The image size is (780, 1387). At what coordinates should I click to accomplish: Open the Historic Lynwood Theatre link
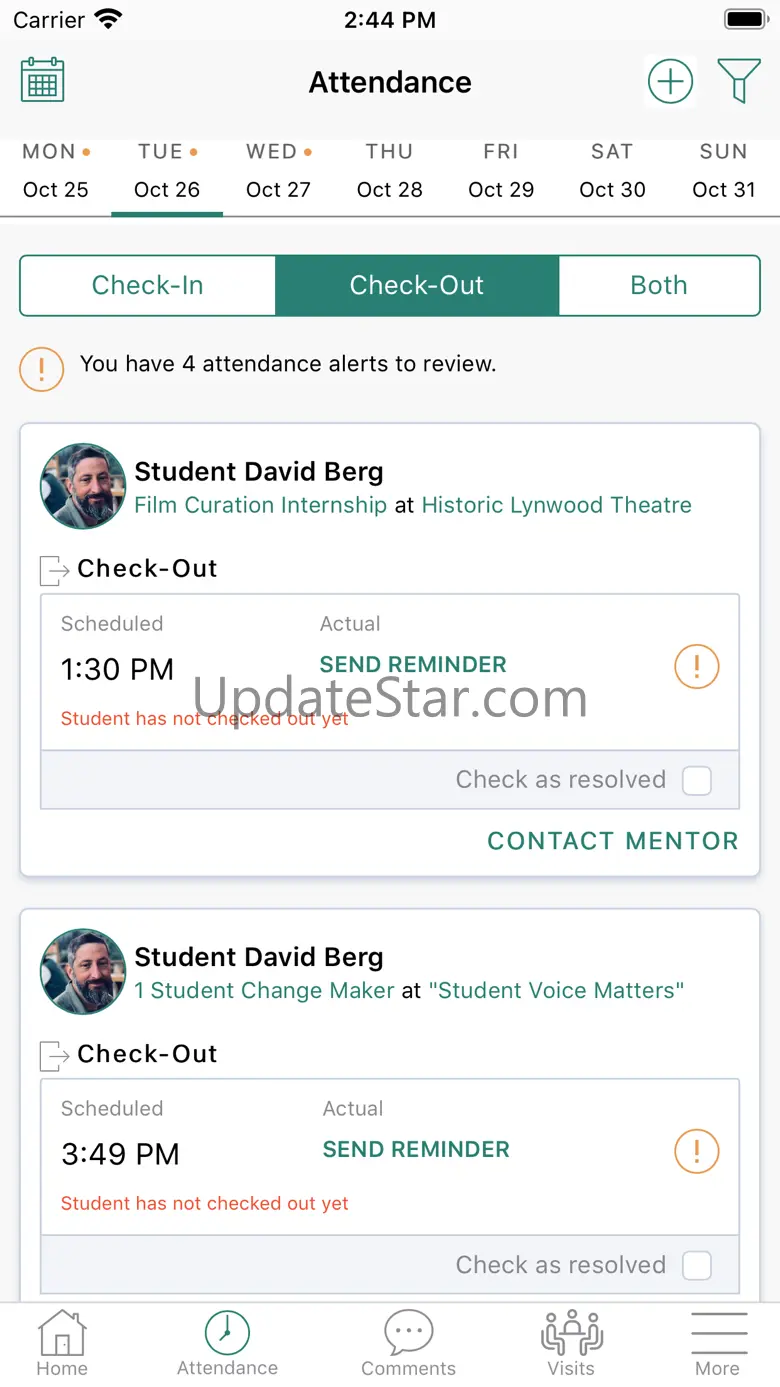(x=556, y=505)
